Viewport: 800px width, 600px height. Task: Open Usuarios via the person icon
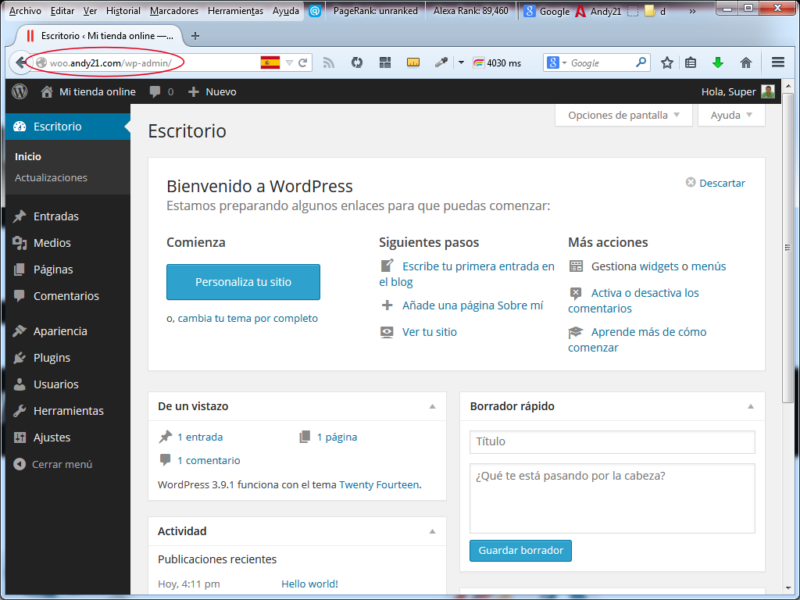22,384
